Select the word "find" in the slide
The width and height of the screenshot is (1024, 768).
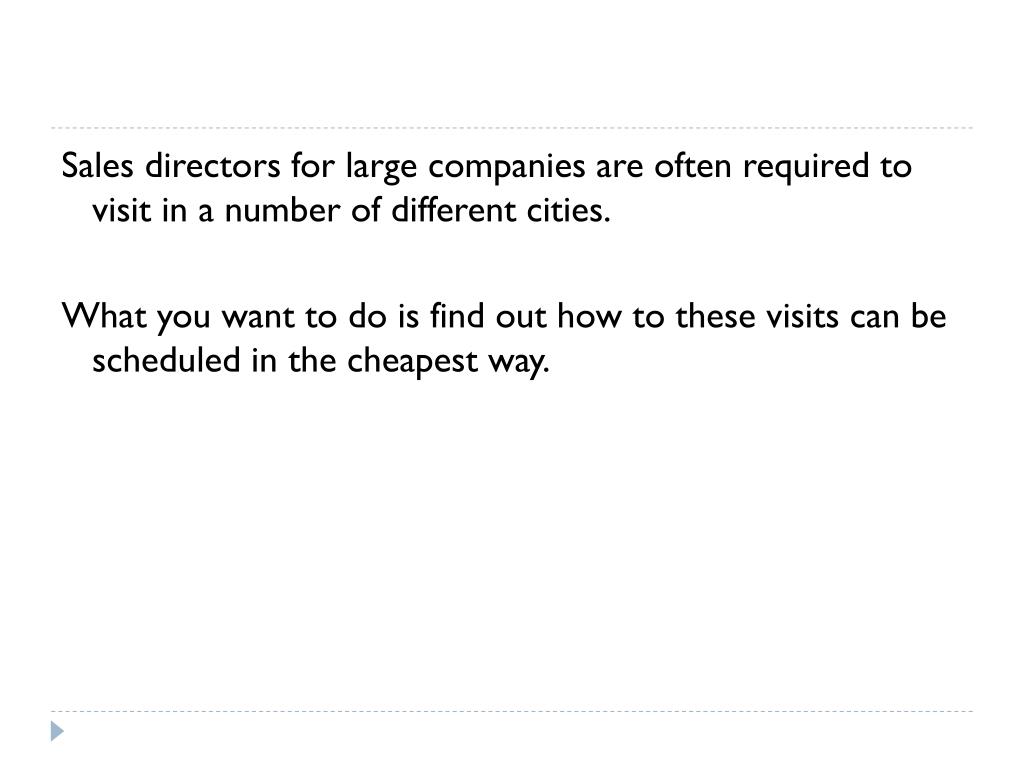click(x=457, y=315)
